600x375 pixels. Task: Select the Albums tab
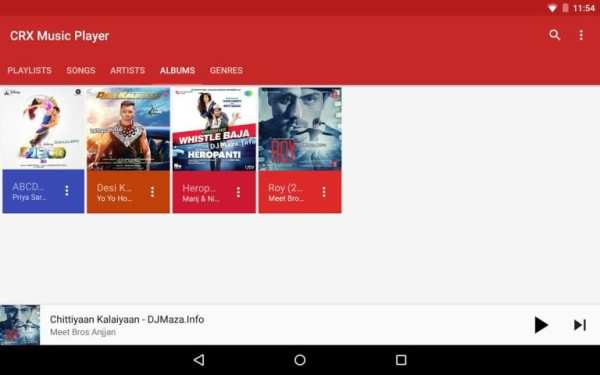[x=178, y=70]
